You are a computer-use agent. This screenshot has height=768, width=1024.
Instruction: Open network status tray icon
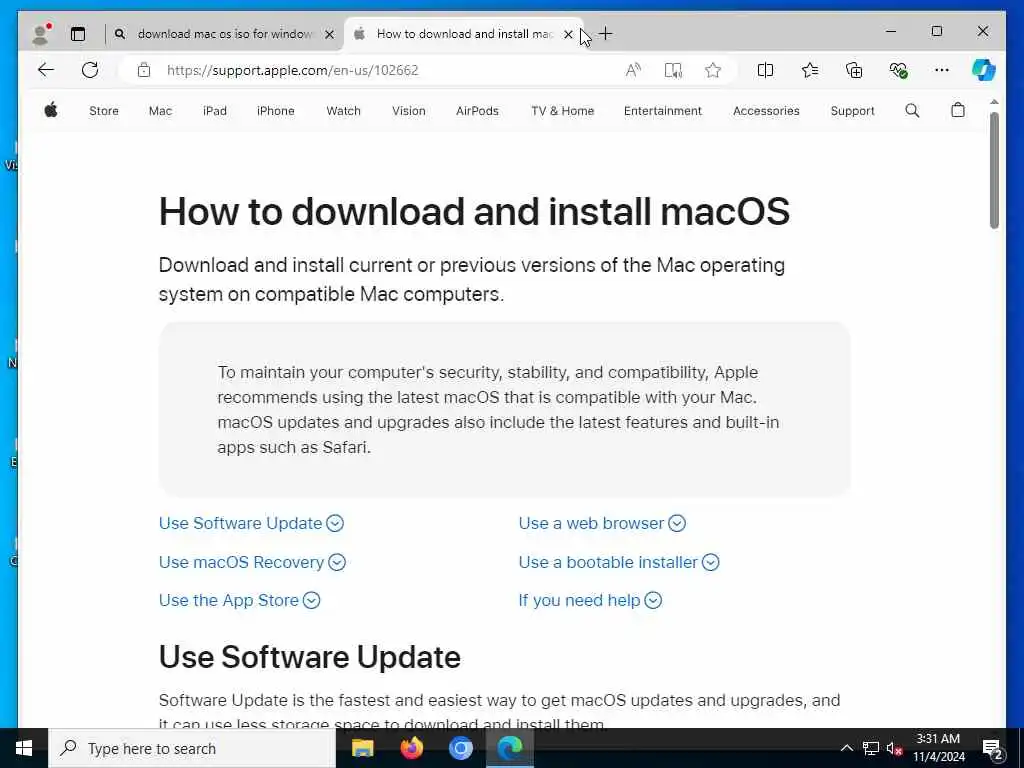(x=871, y=748)
